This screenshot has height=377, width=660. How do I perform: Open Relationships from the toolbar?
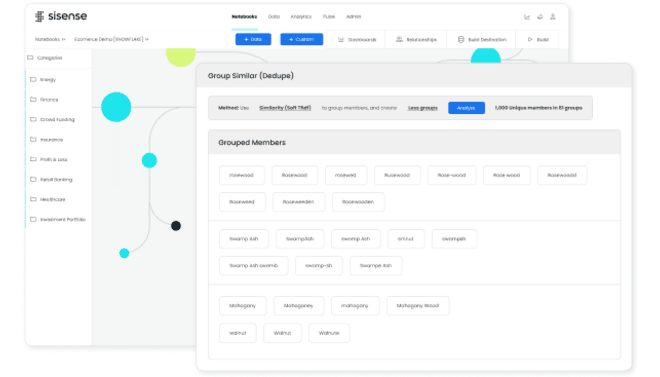click(x=416, y=40)
